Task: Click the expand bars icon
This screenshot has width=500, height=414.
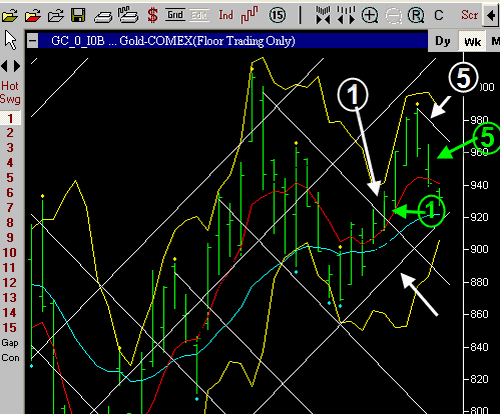Action: tap(346, 15)
